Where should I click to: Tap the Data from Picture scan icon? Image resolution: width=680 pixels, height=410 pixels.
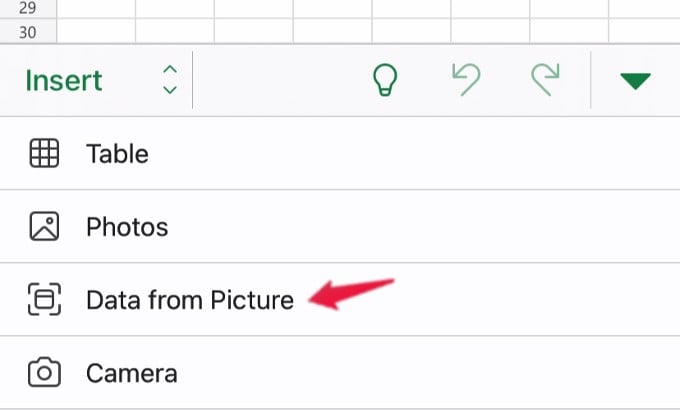[x=44, y=299]
